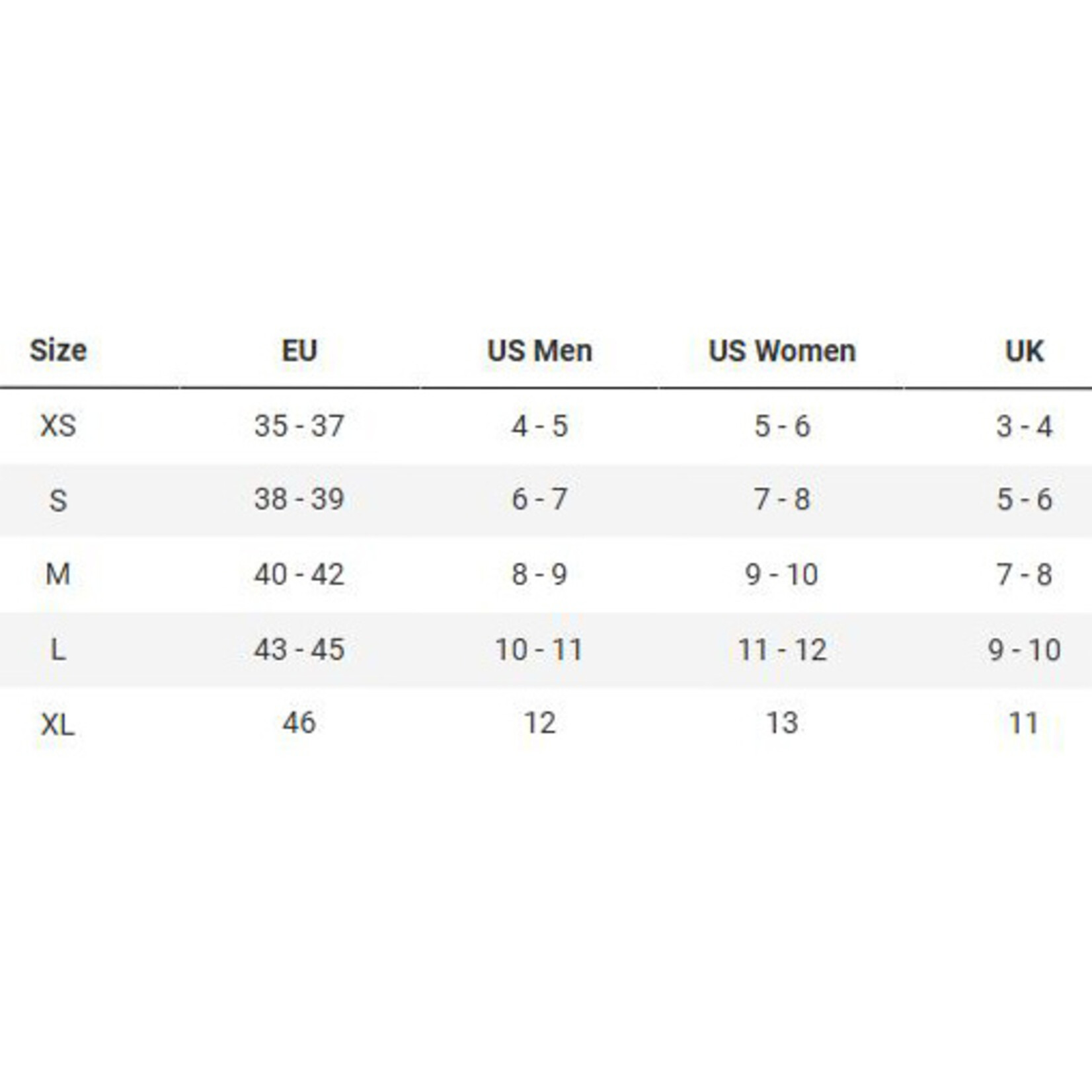Click the EU column header
Image resolution: width=1092 pixels, height=1092 pixels.
[299, 350]
